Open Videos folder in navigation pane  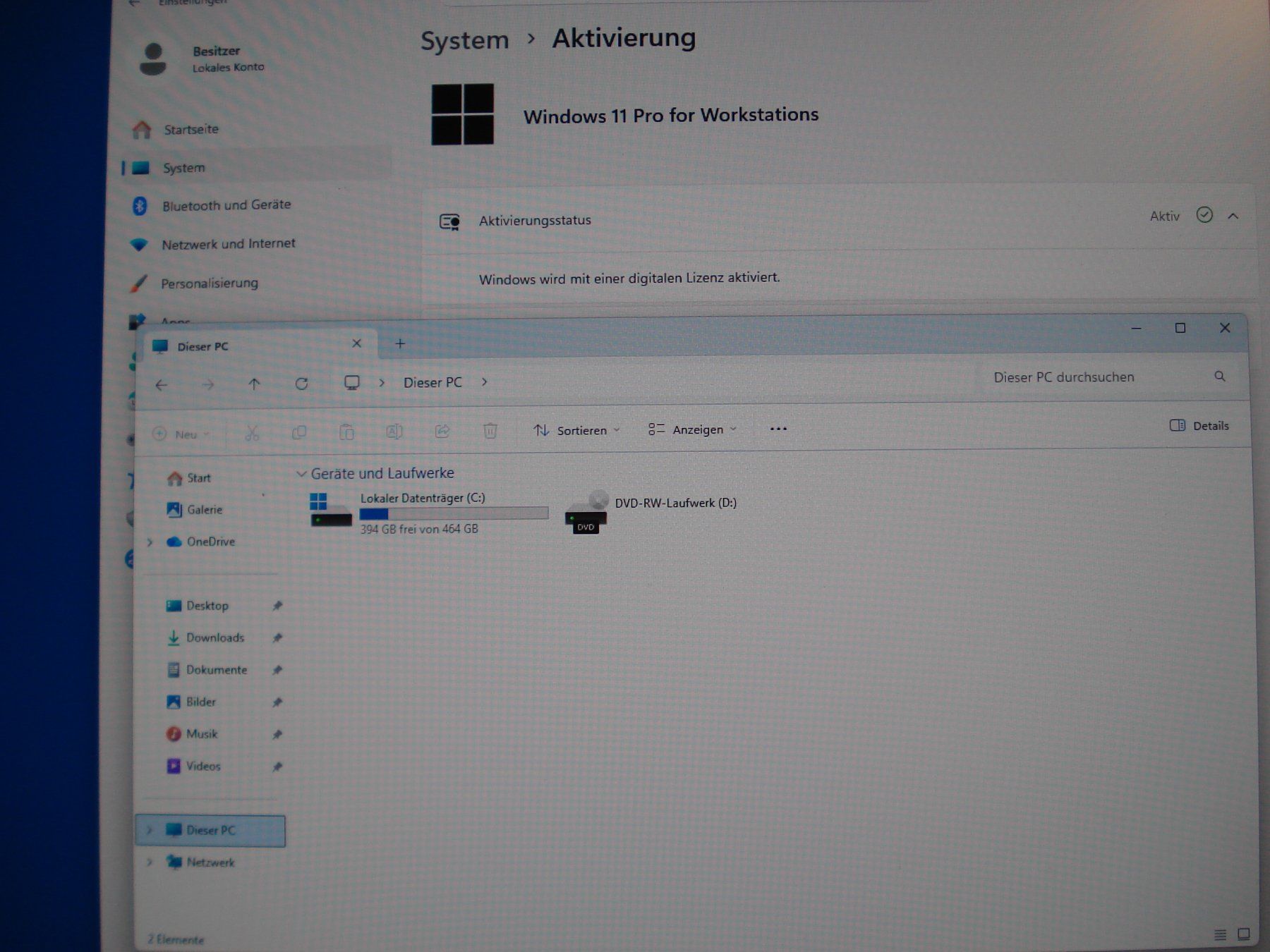coord(193,767)
